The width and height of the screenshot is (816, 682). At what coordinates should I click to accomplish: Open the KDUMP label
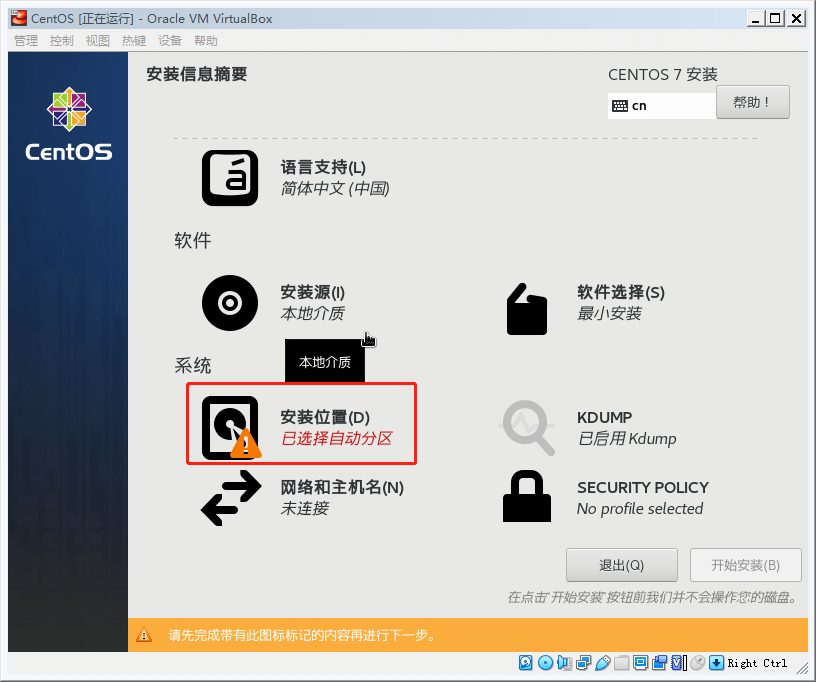pyautogui.click(x=605, y=417)
